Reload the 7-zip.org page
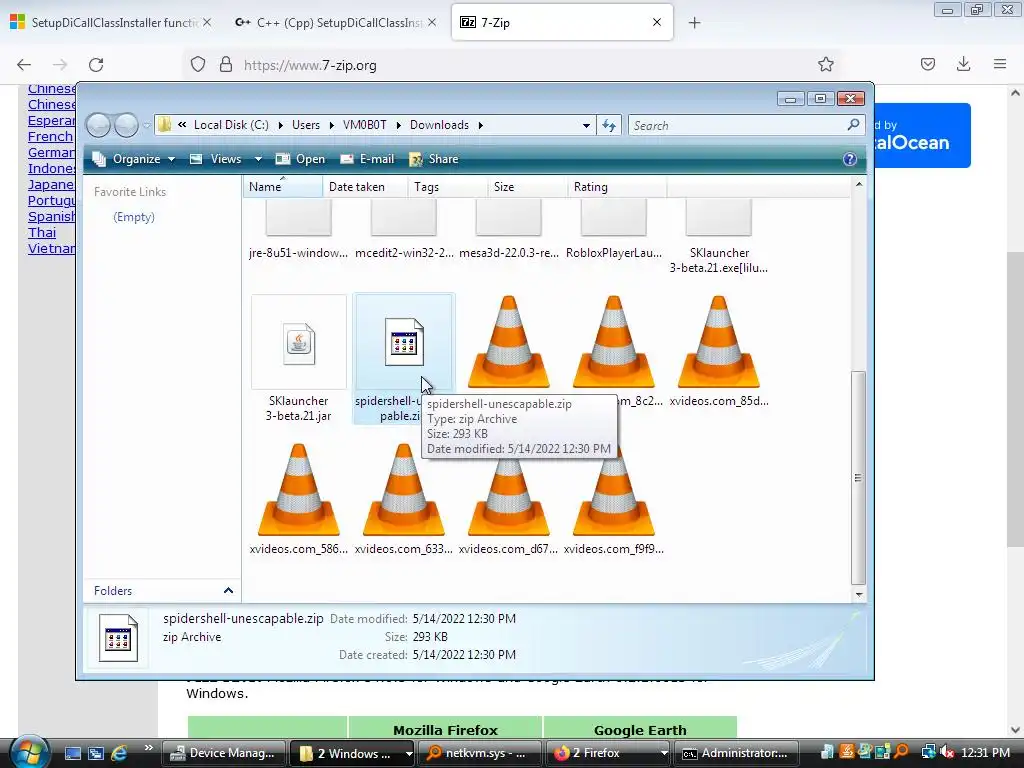The height and width of the screenshot is (768, 1024). tap(96, 65)
